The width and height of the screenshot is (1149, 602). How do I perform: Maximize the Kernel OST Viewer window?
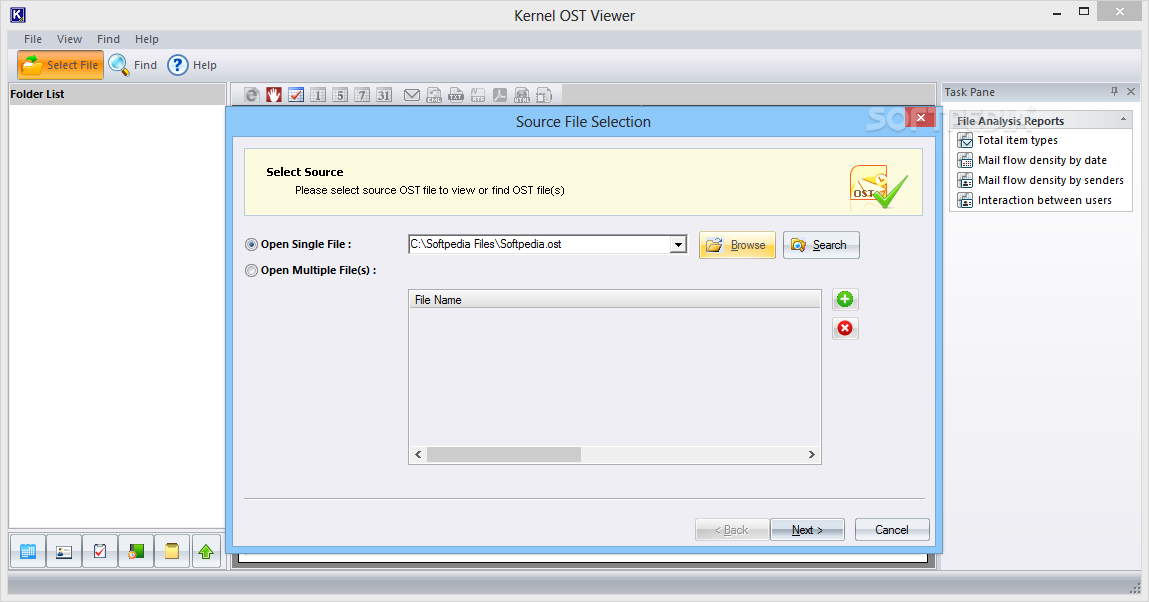1084,12
